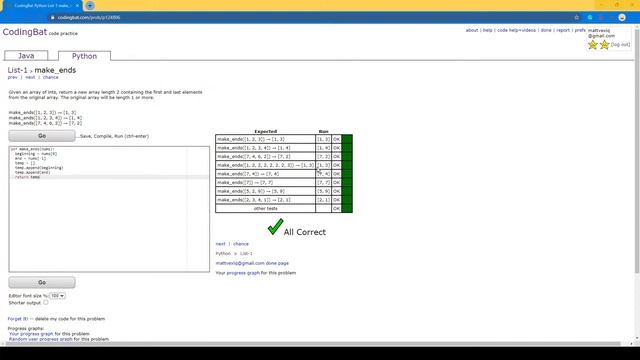The image size is (640, 360).
Task: Open the Editor font size dropdown
Action: coord(58,296)
